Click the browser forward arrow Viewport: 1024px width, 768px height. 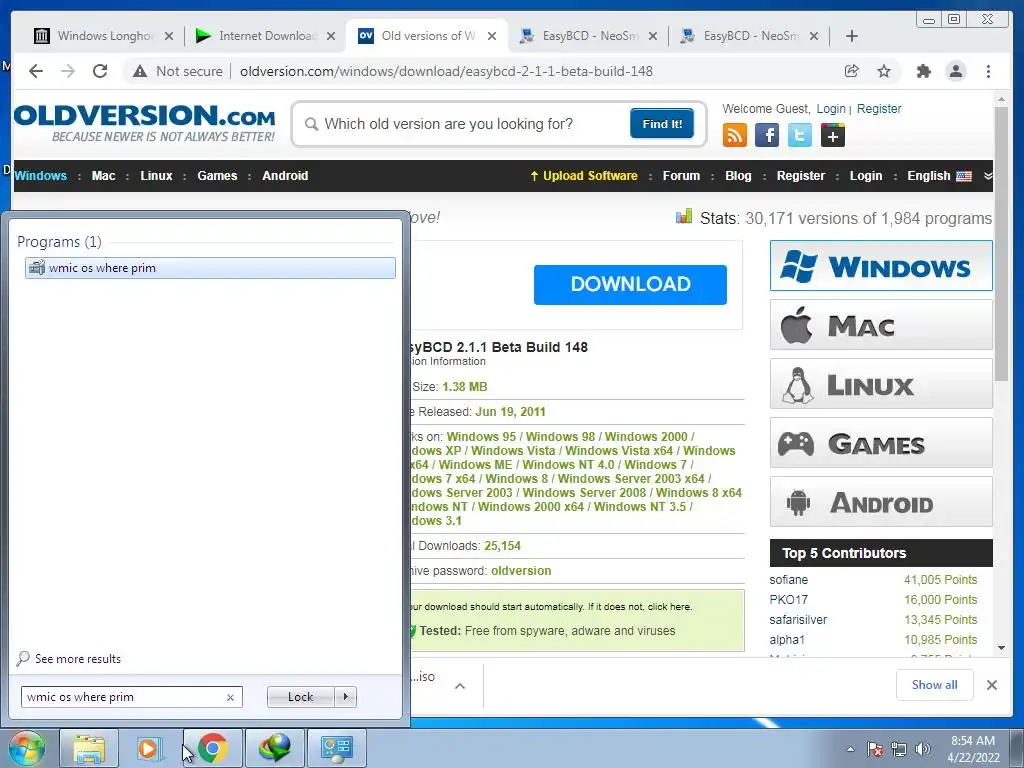(68, 71)
